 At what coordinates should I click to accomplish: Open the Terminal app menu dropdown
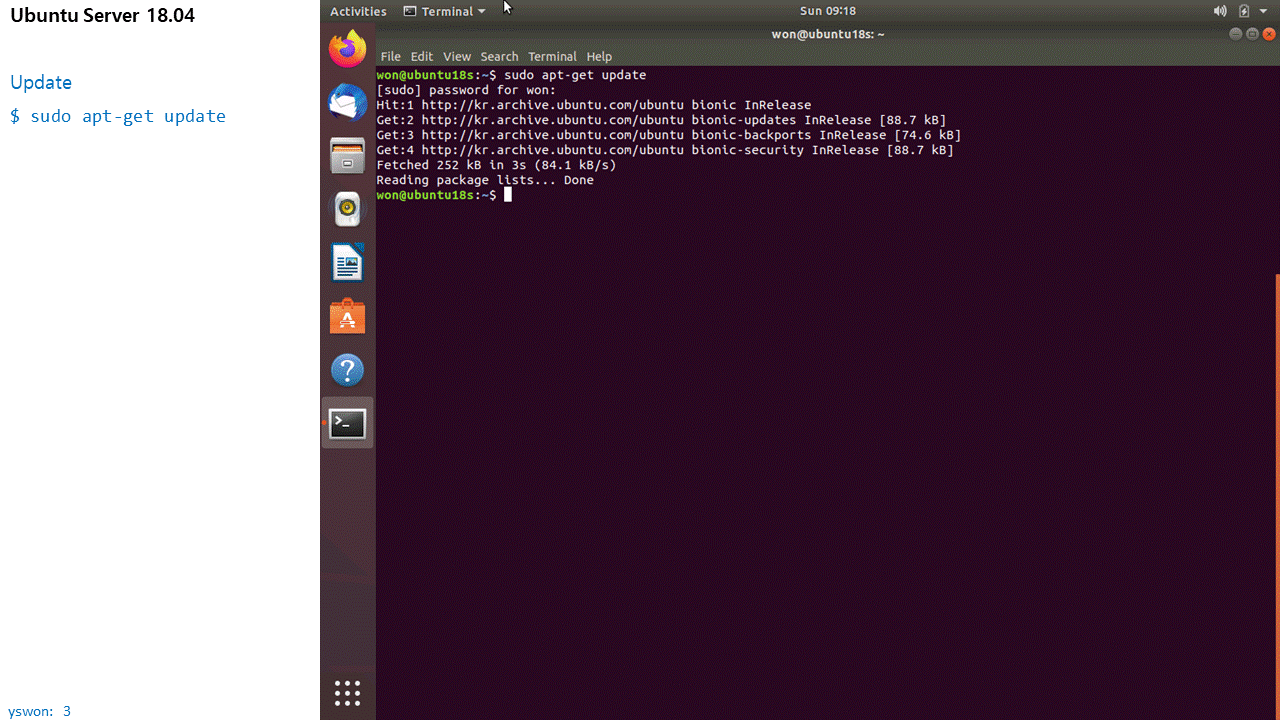click(445, 11)
